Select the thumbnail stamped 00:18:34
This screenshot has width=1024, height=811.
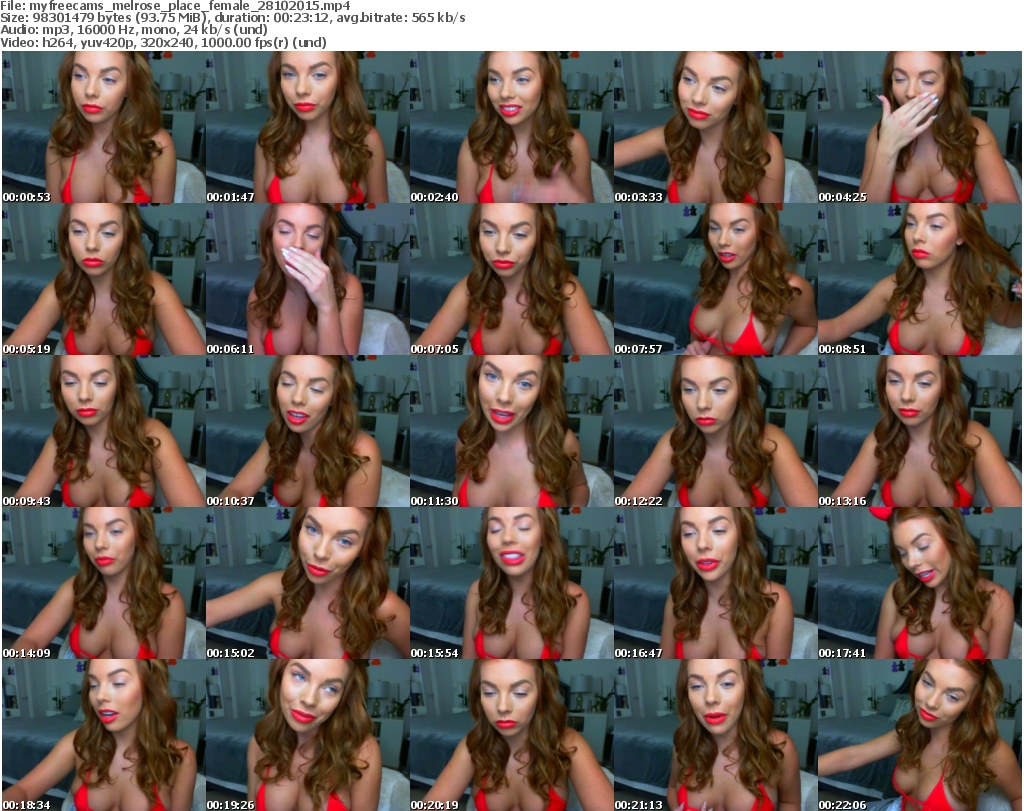tap(104, 735)
